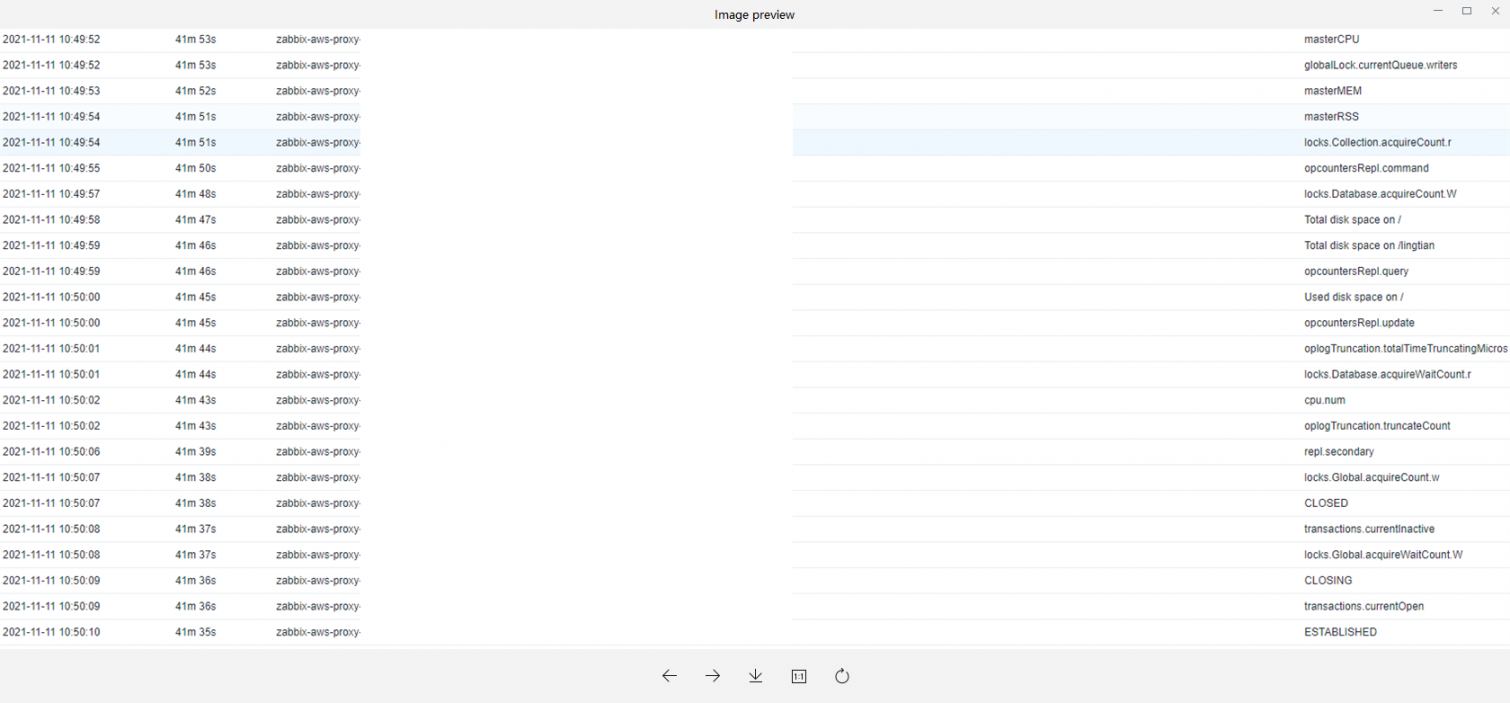The width and height of the screenshot is (1510, 703).
Task: Select 'transactions.currentOpen' item
Action: click(1364, 607)
